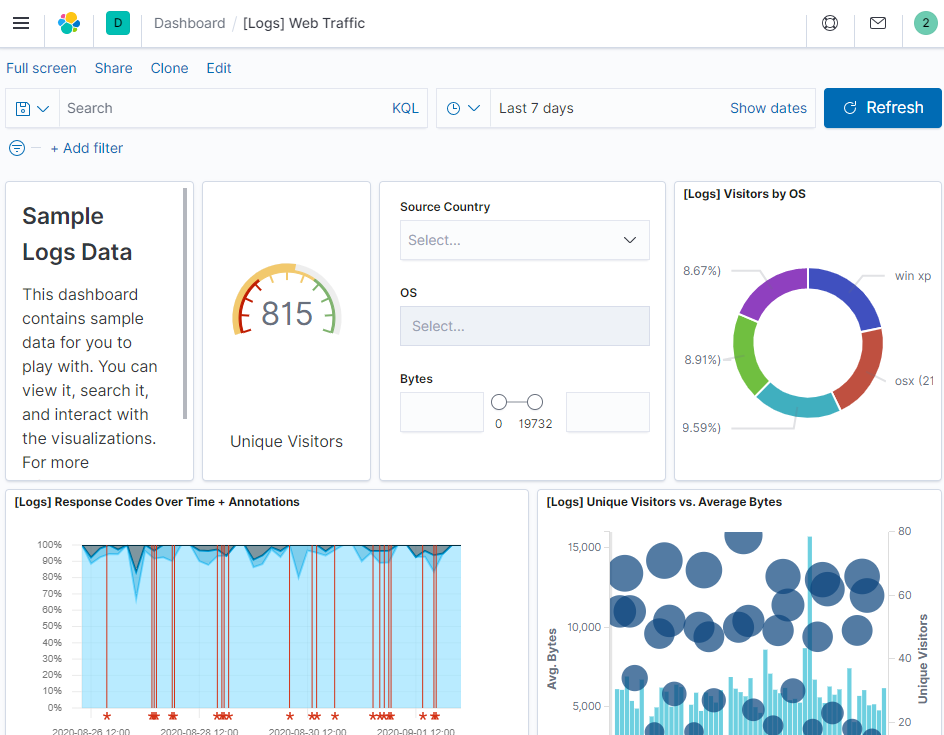Open the help lifebuoy icon
Viewport: 944px width, 735px height.
pos(830,23)
